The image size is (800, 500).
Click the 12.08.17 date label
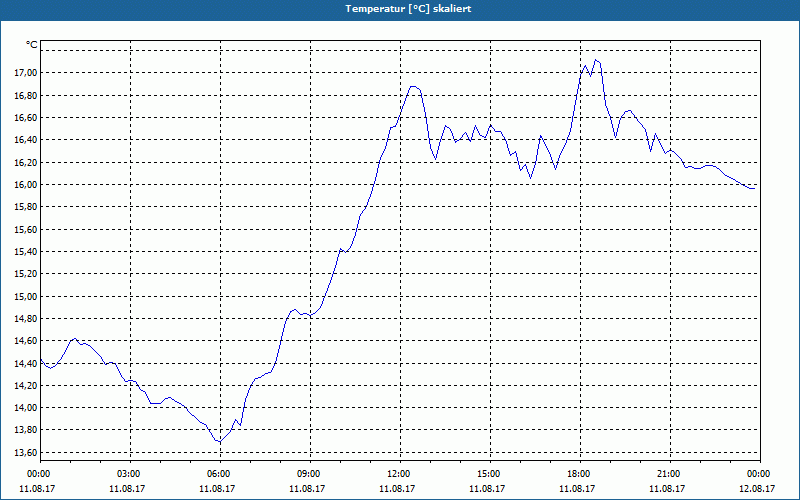757,489
